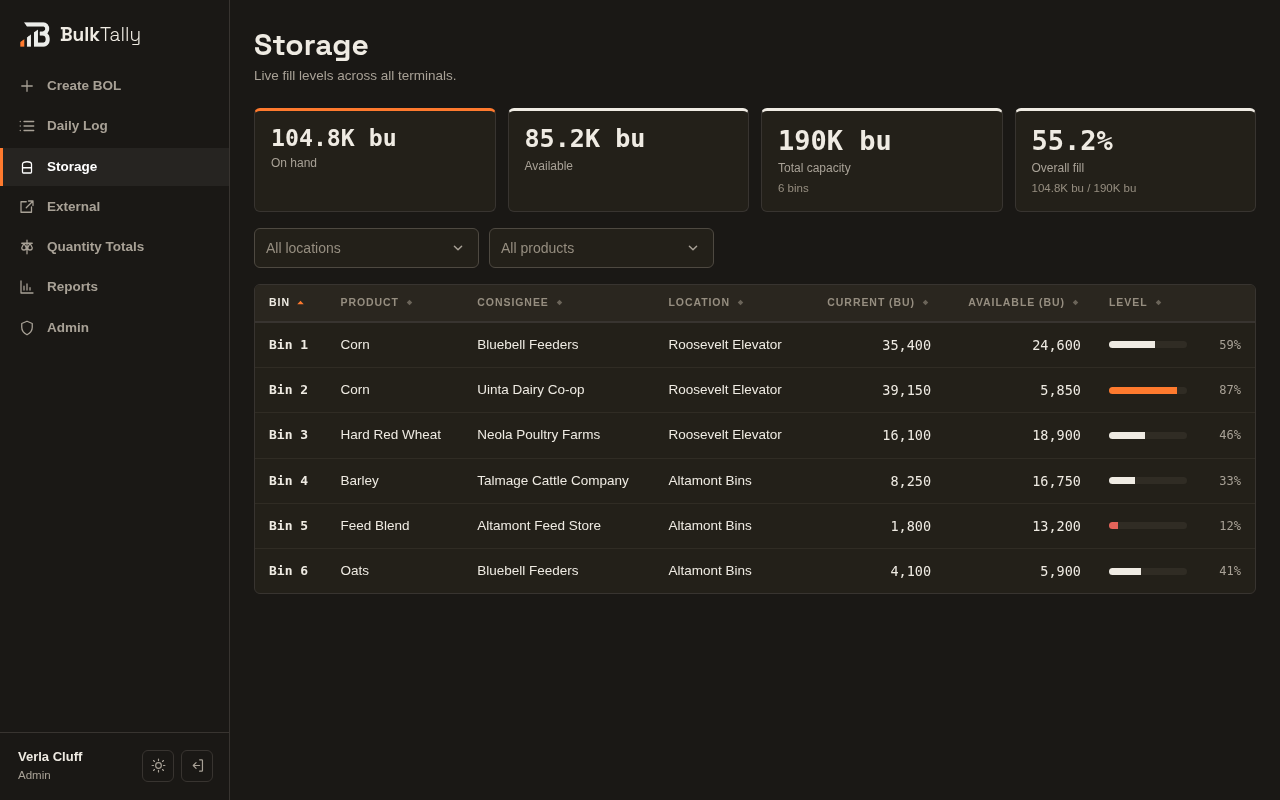Click the Verla Cluff user name
The image size is (1280, 800).
click(50, 757)
